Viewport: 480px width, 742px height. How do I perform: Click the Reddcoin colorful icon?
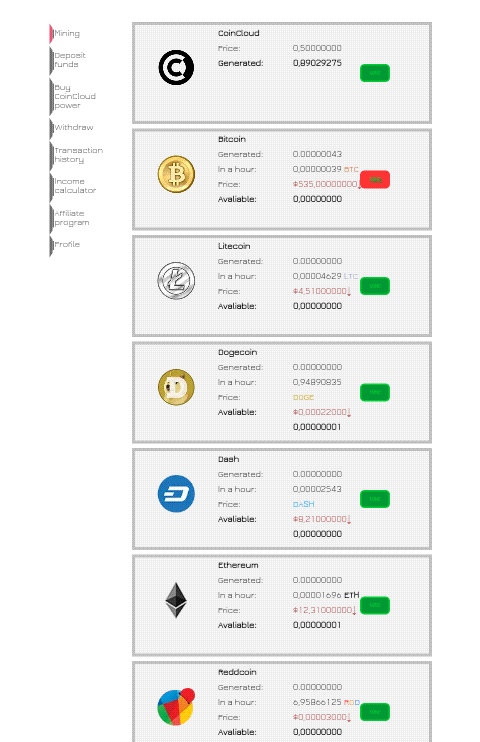click(x=176, y=707)
